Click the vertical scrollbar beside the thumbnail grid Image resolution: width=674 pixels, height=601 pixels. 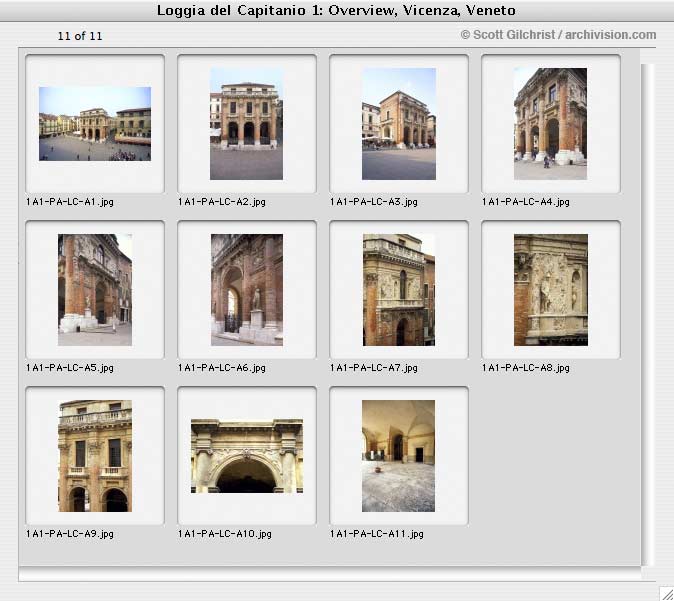tap(647, 314)
